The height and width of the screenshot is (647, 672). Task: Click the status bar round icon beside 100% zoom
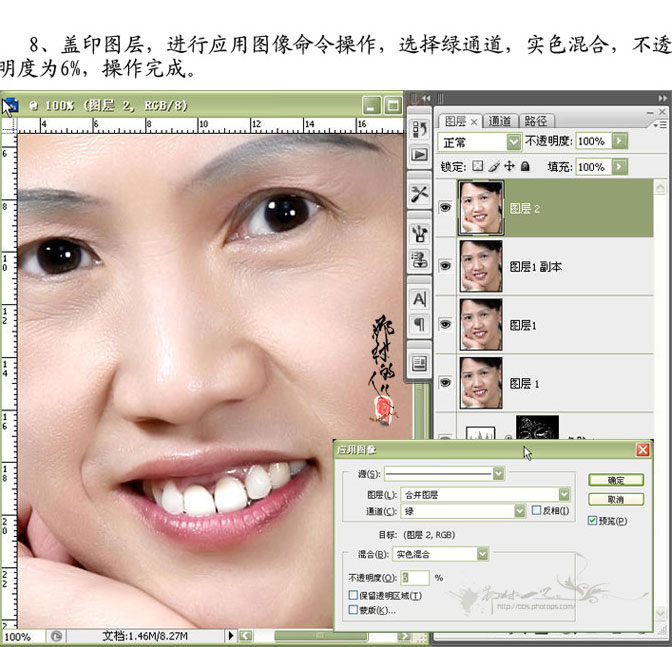point(56,636)
